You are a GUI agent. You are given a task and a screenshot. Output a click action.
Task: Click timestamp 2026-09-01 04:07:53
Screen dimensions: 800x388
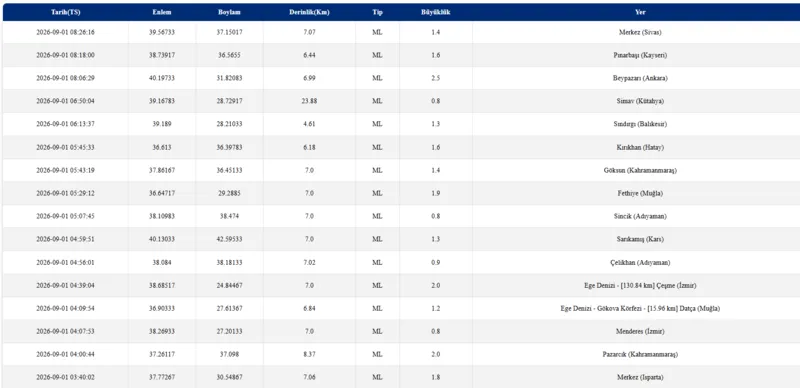tap(65, 331)
